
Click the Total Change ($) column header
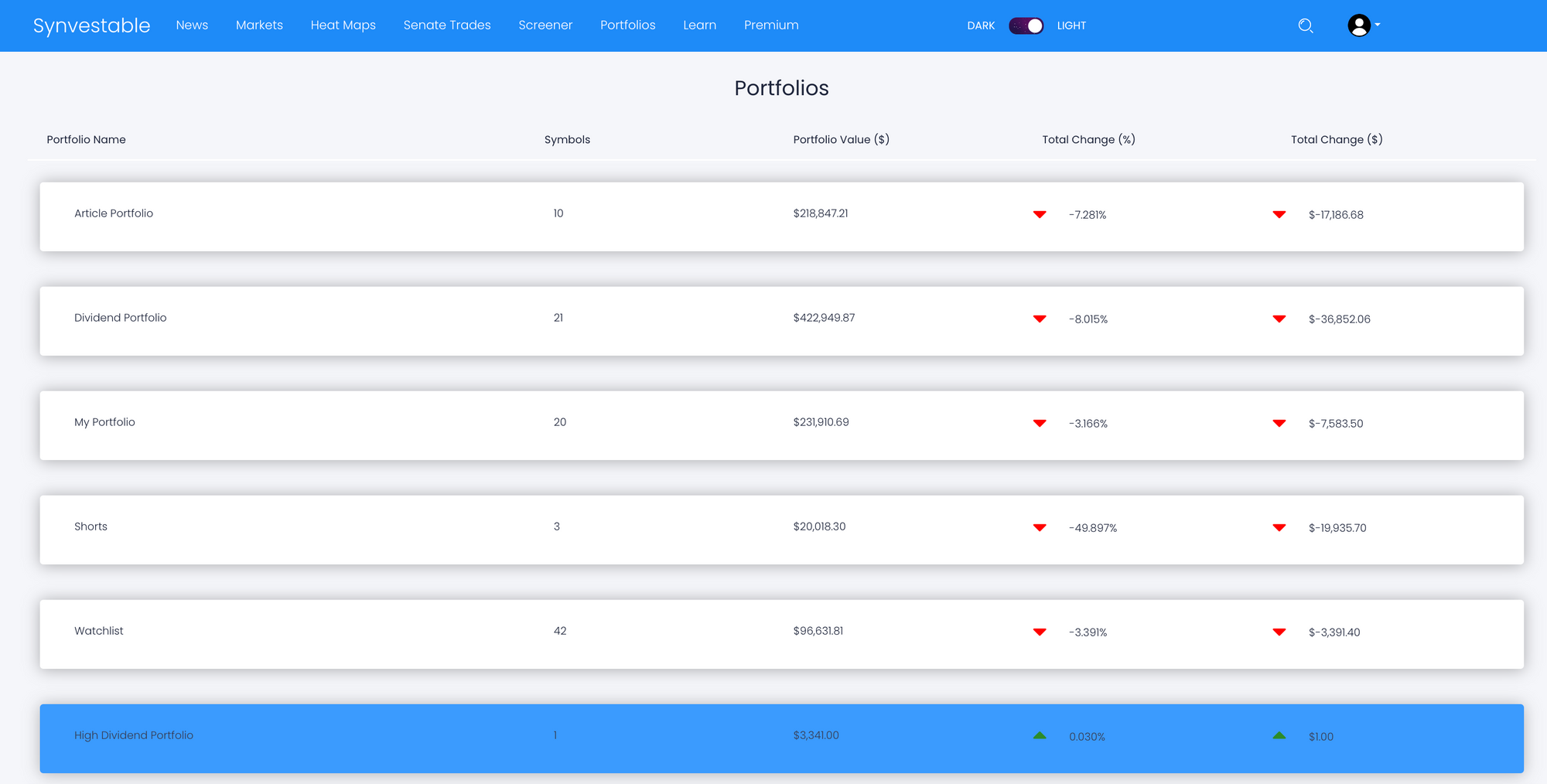click(1337, 139)
